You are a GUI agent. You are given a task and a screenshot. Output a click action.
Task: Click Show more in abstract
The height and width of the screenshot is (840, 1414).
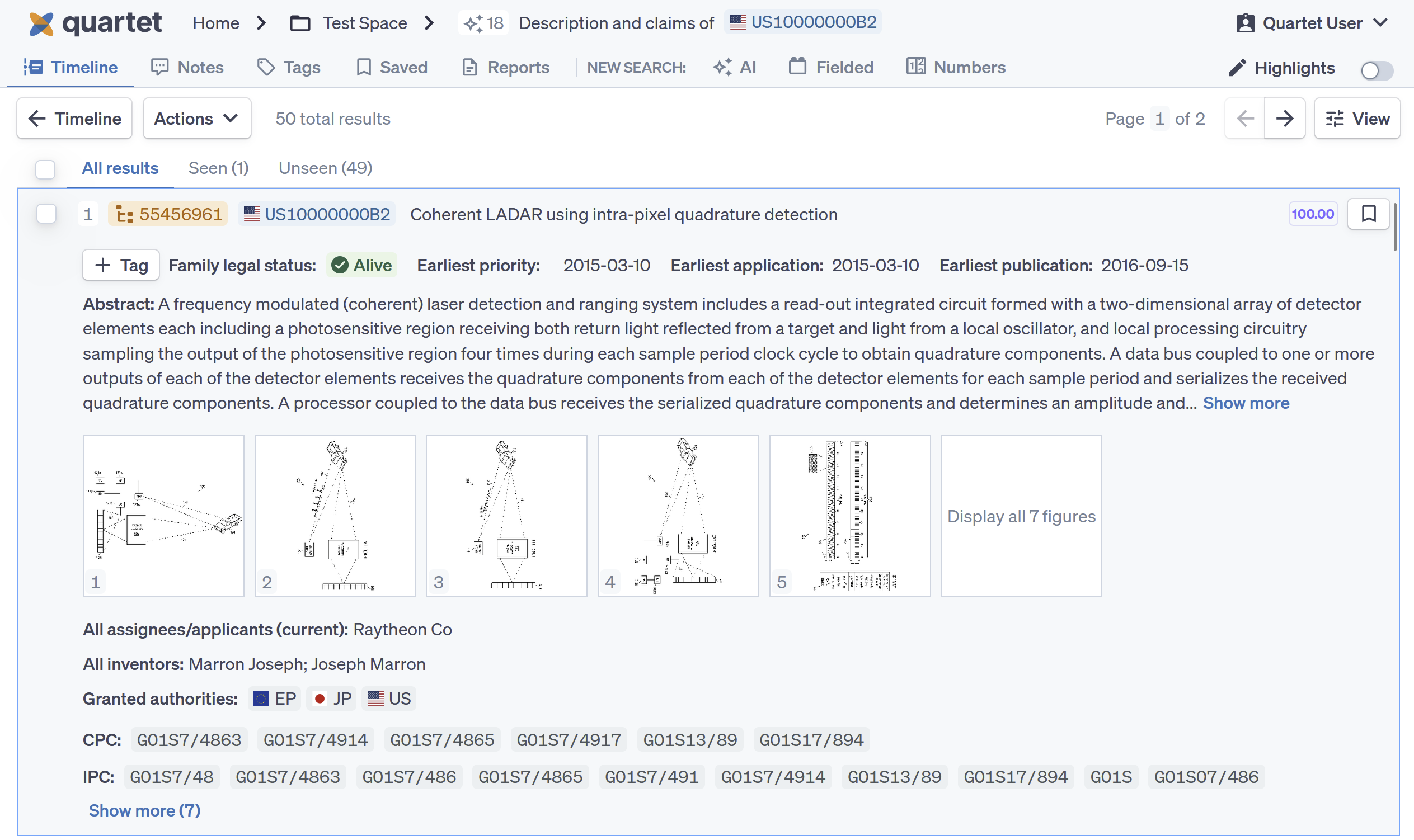point(1246,403)
